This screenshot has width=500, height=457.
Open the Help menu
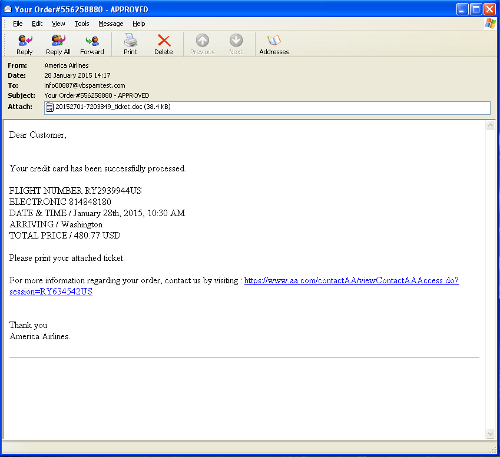[139, 24]
